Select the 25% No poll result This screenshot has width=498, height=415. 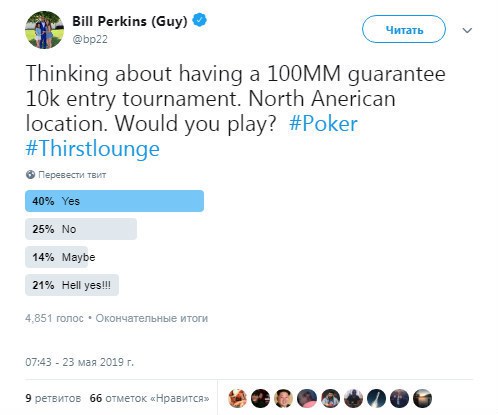[x=81, y=229]
